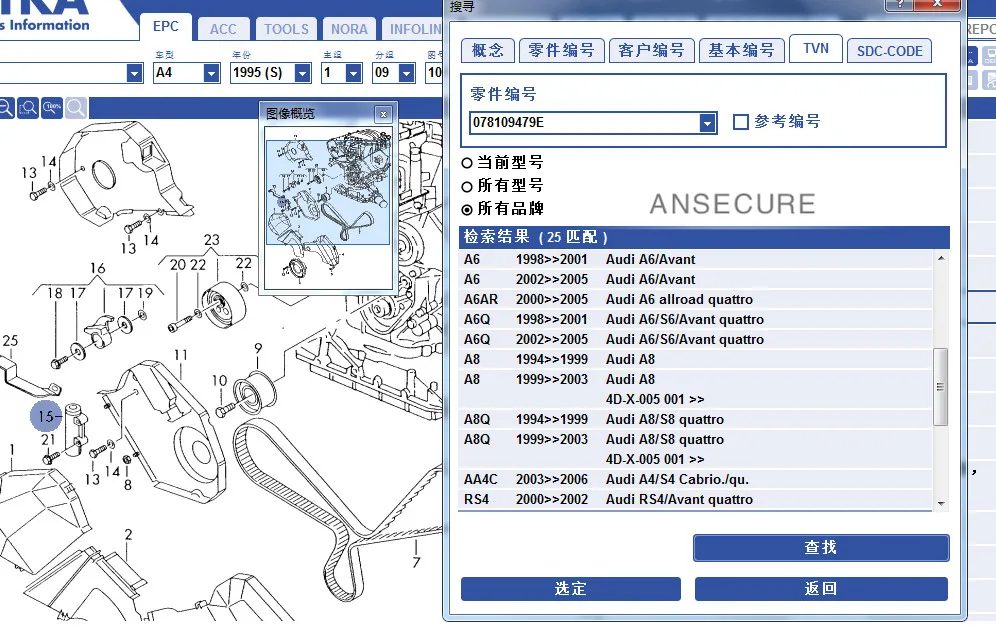Click the results scrollbar up arrow

(941, 258)
